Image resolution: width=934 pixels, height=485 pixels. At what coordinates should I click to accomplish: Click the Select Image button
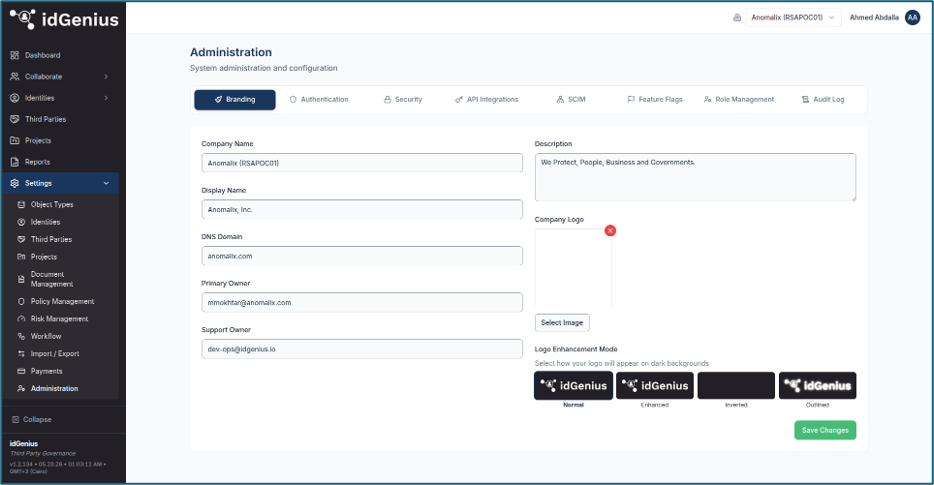[562, 322]
